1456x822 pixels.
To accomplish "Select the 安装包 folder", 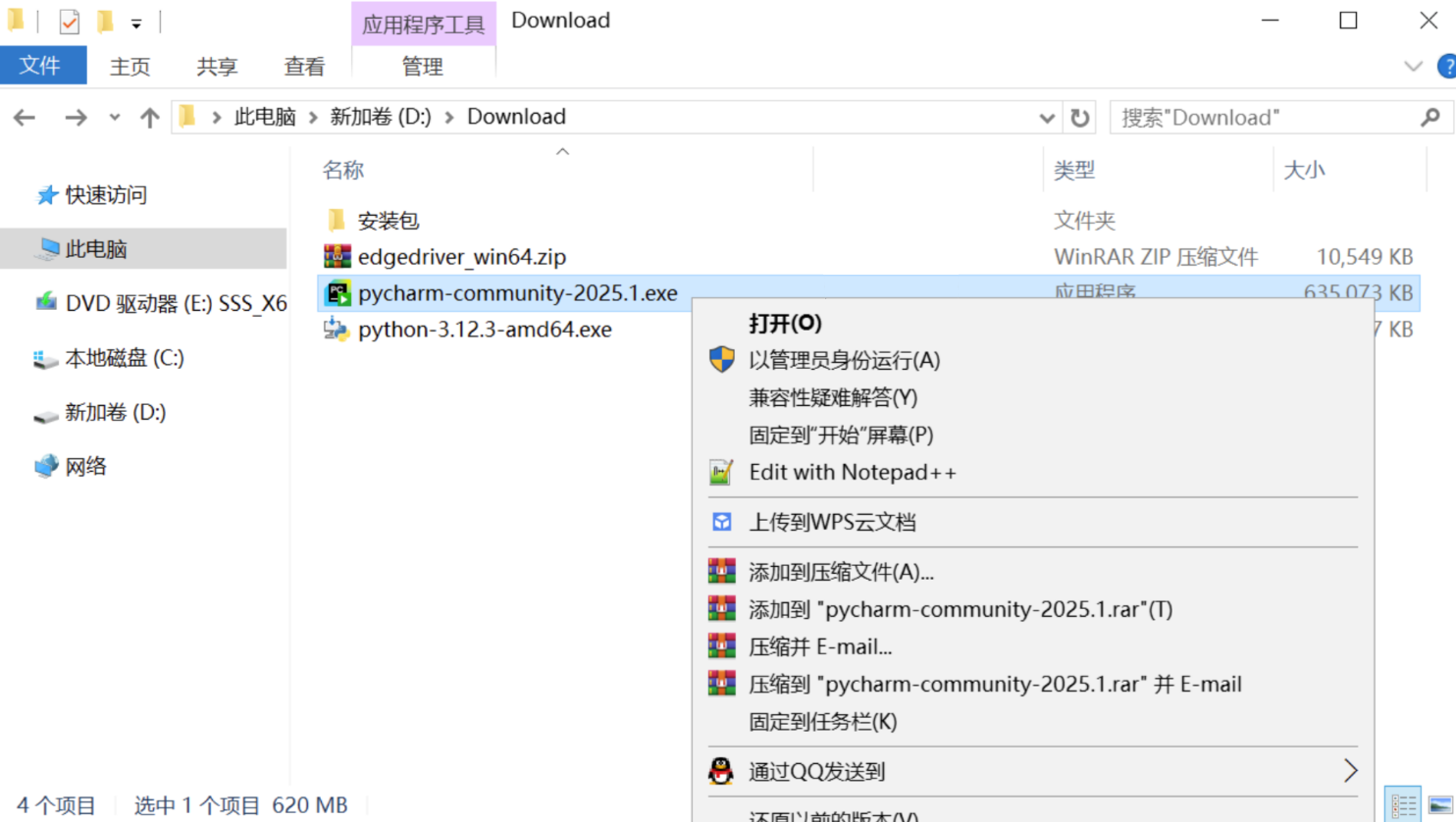I will pyautogui.click(x=389, y=221).
